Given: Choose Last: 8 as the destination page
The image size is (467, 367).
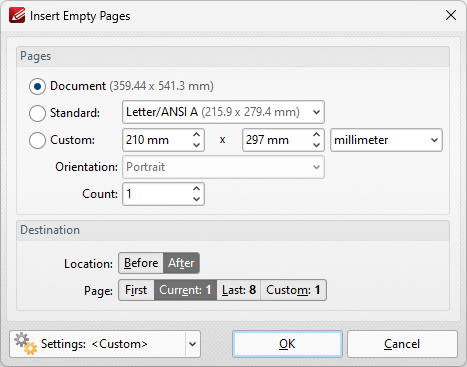Looking at the screenshot, I should pos(239,290).
